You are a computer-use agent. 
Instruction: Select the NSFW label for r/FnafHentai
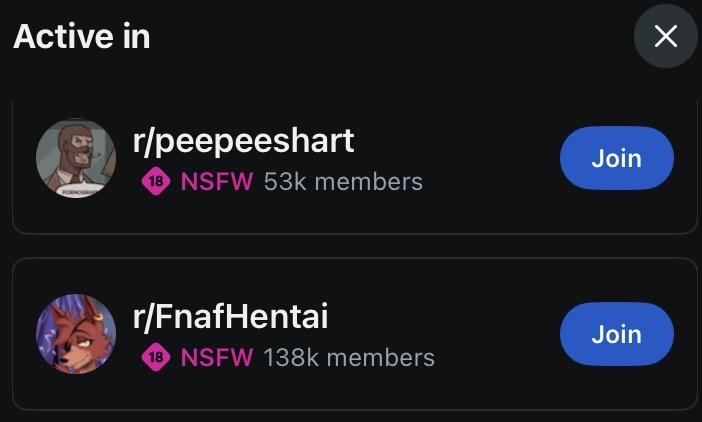[x=217, y=357]
